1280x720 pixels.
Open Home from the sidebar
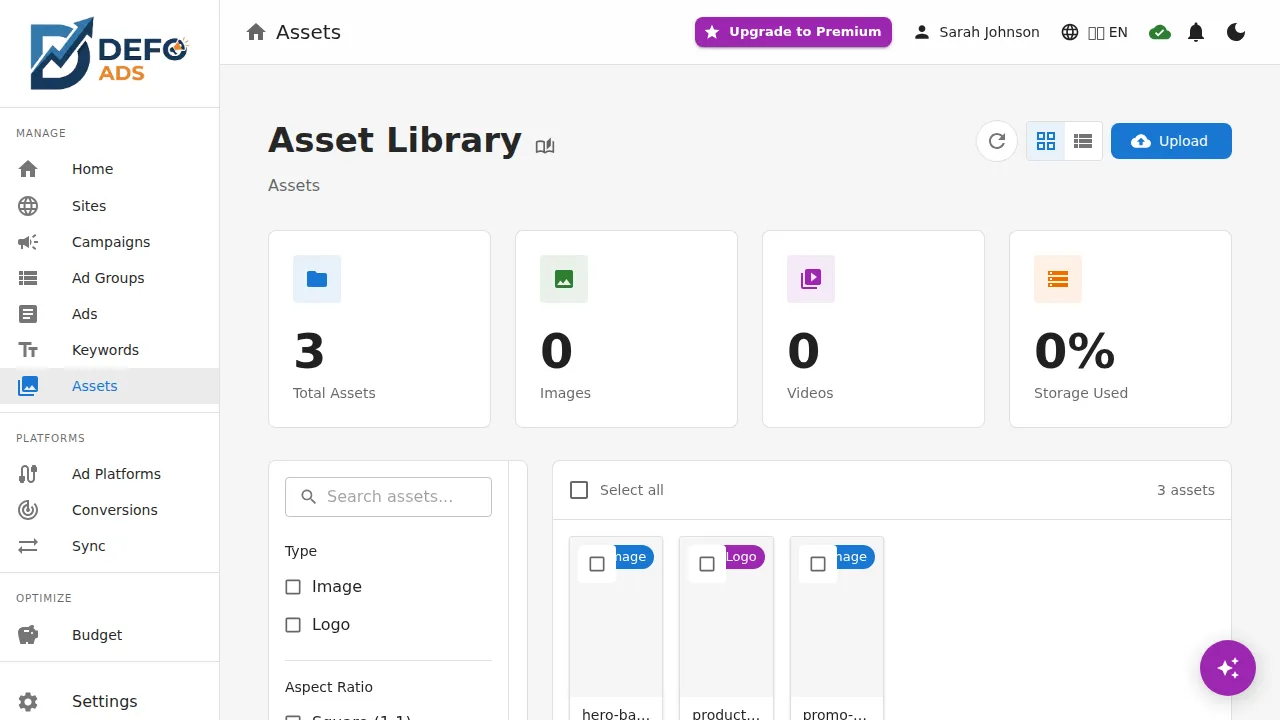pos(110,169)
